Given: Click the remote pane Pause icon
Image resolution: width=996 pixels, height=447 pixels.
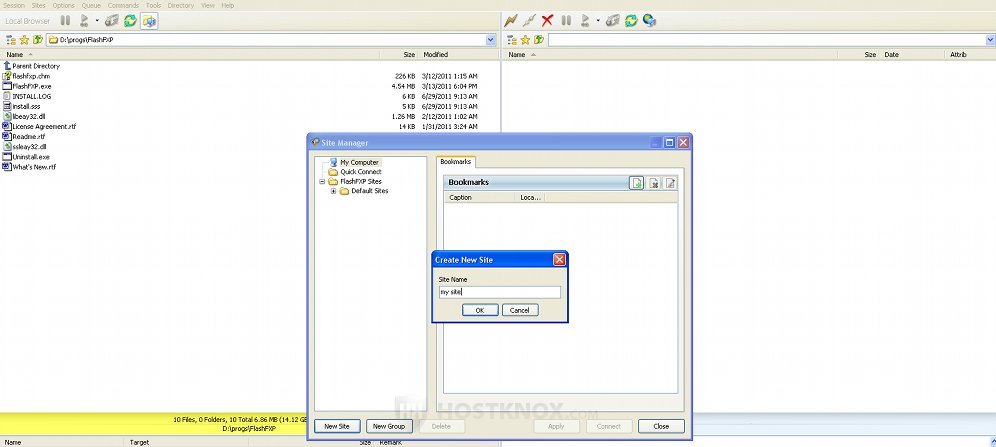Looking at the screenshot, I should tap(566, 21).
